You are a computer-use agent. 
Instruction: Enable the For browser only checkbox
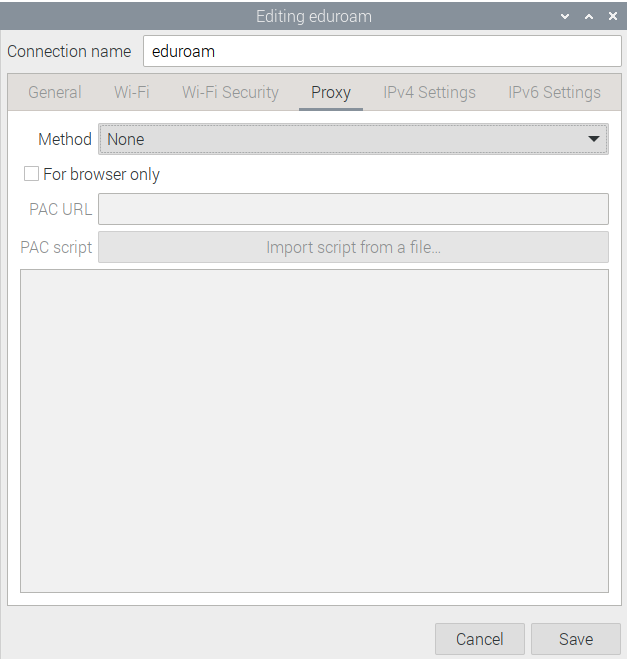(x=32, y=174)
